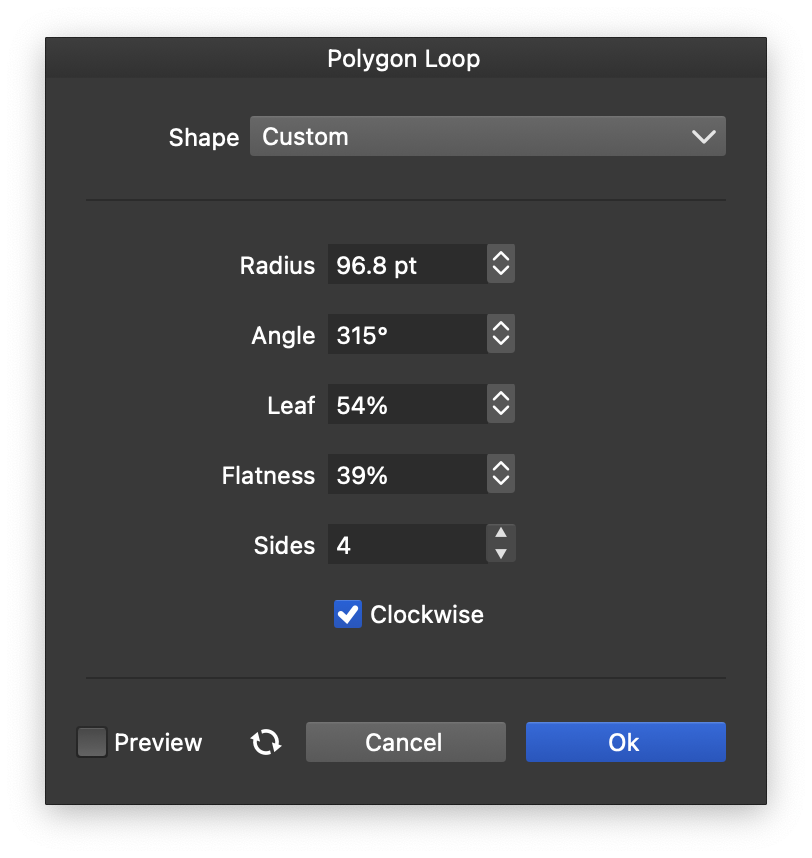812x858 pixels.
Task: Open the Shape dropdown menu
Action: [x=487, y=137]
